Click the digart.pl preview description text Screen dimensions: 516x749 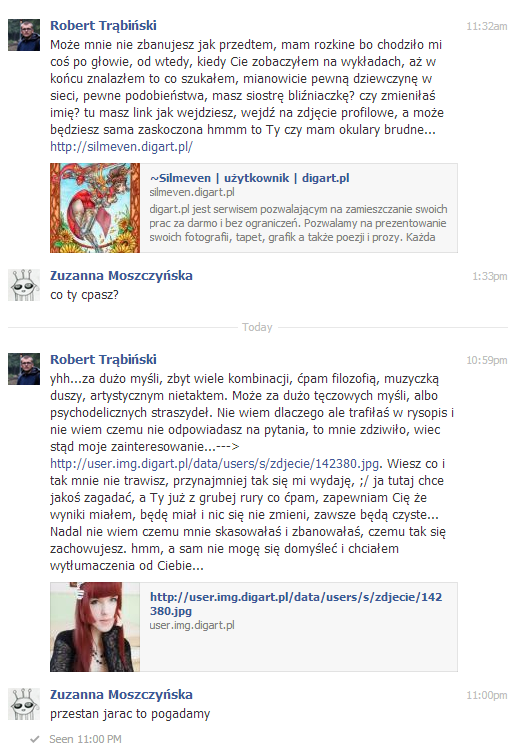[x=298, y=223]
